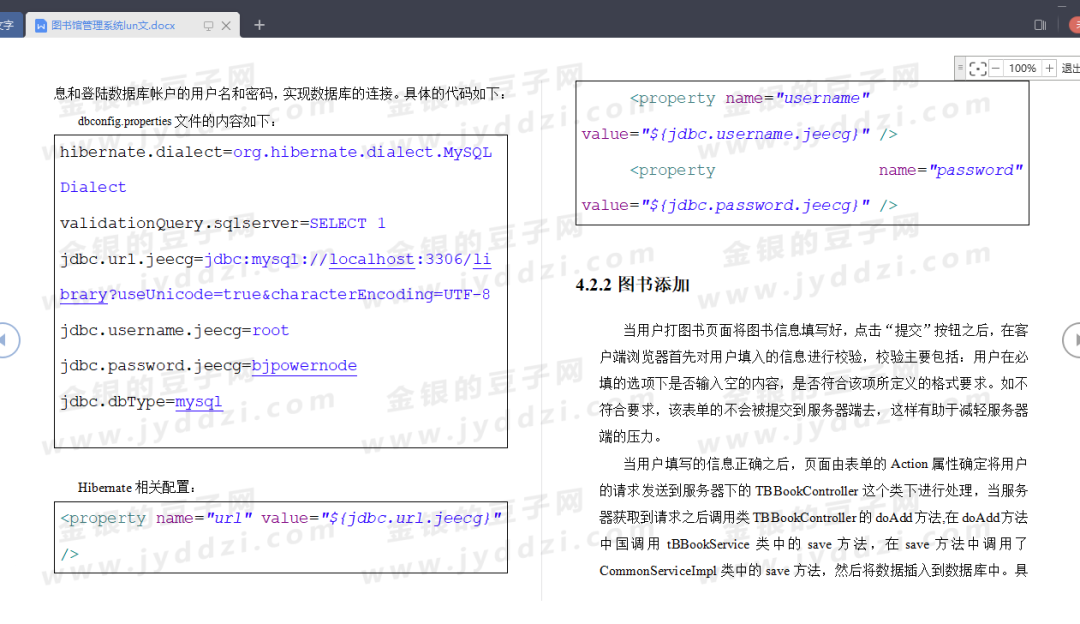1080x624 pixels.
Task: Click 'jdbc.username.jeecg=root' line
Action: tap(174, 331)
